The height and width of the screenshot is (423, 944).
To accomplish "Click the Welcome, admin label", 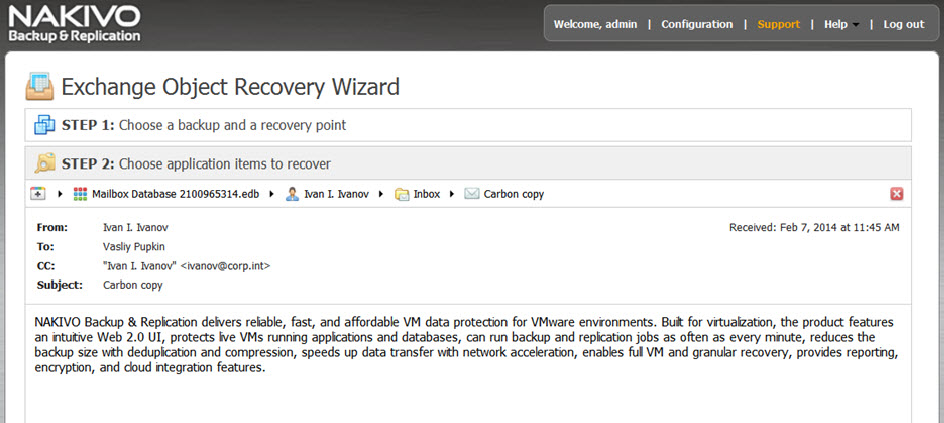I will pyautogui.click(x=595, y=24).
